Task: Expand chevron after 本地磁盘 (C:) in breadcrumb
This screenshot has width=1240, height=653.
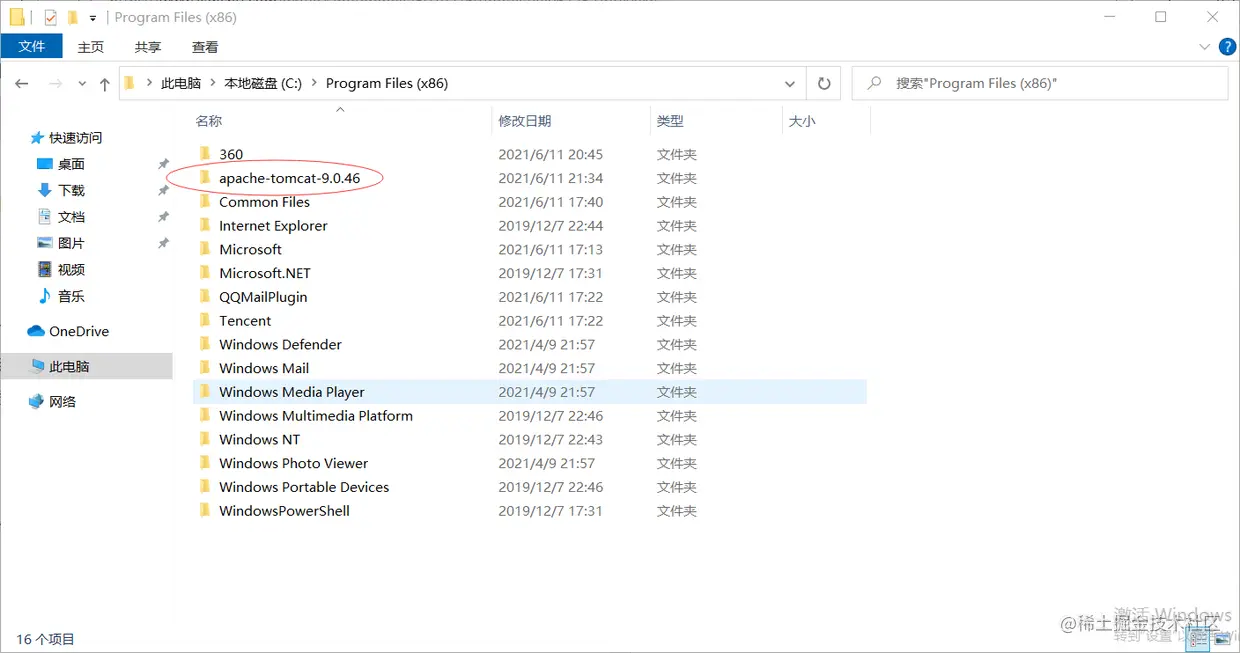Action: (x=314, y=84)
